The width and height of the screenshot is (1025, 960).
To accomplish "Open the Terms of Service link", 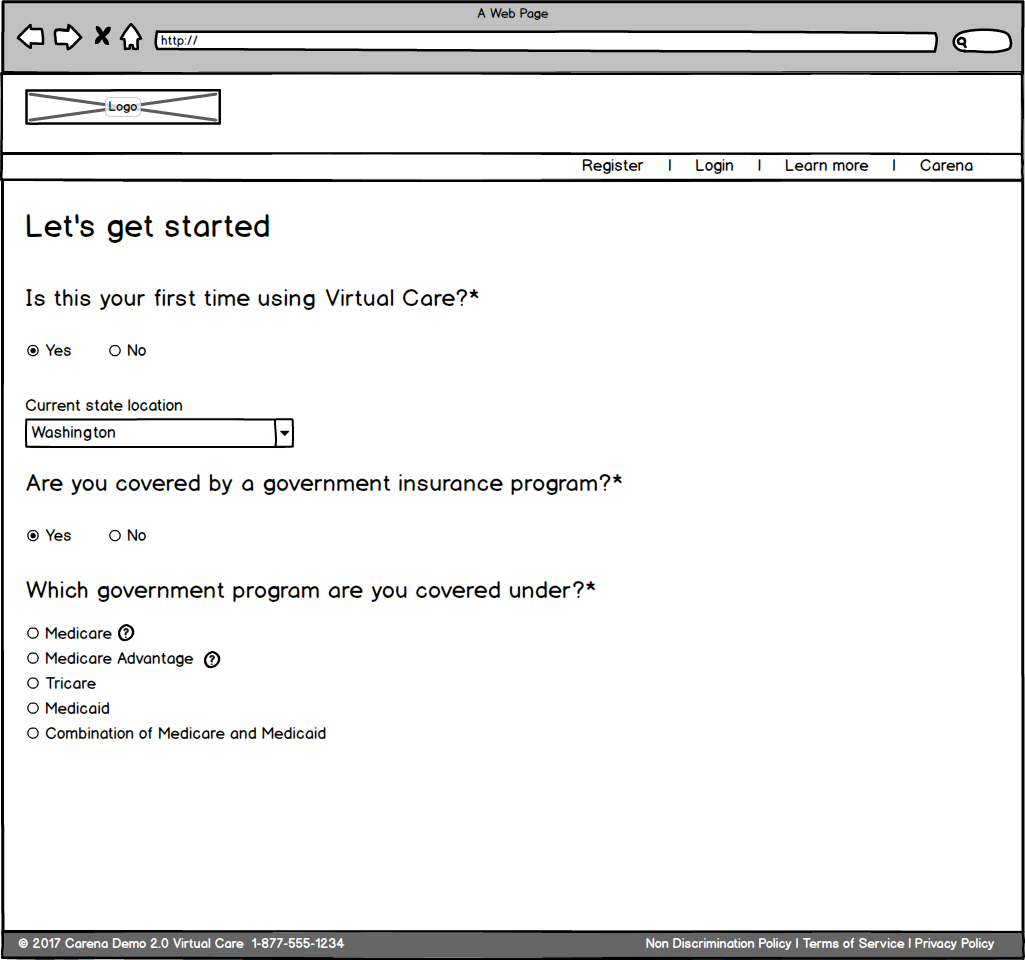I will pos(853,943).
